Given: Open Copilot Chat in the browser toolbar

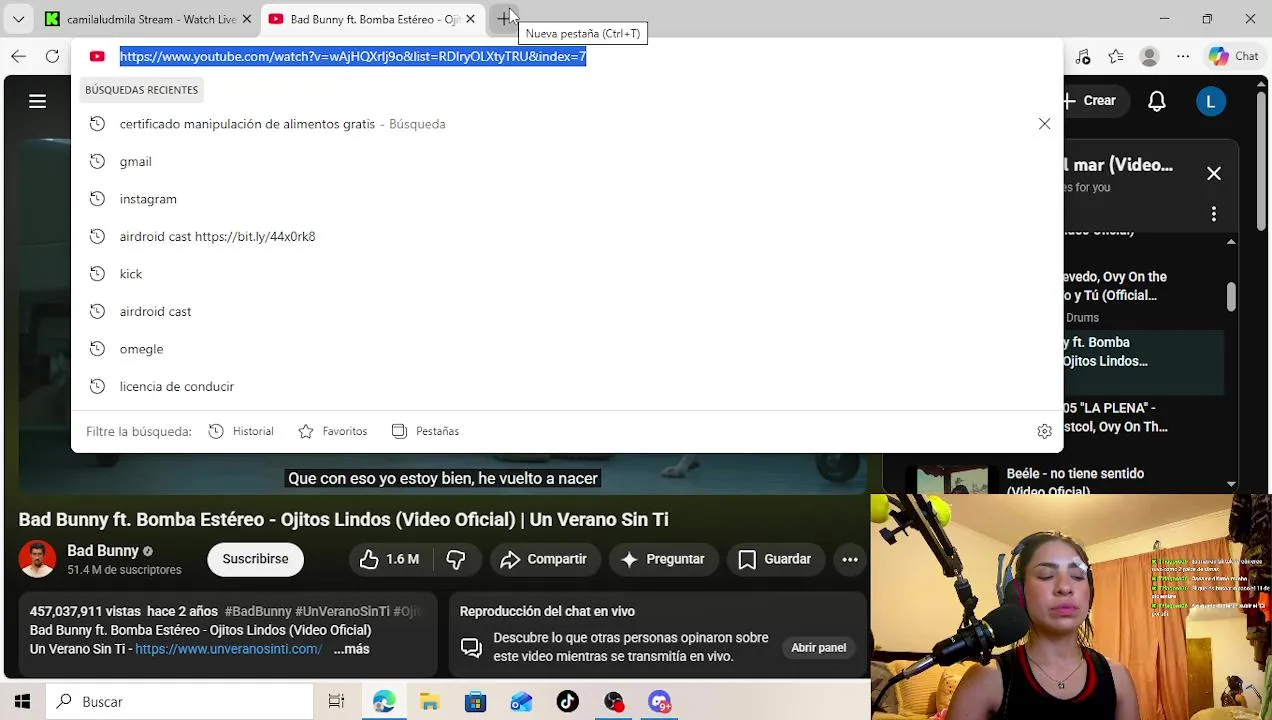Looking at the screenshot, I should (1233, 57).
